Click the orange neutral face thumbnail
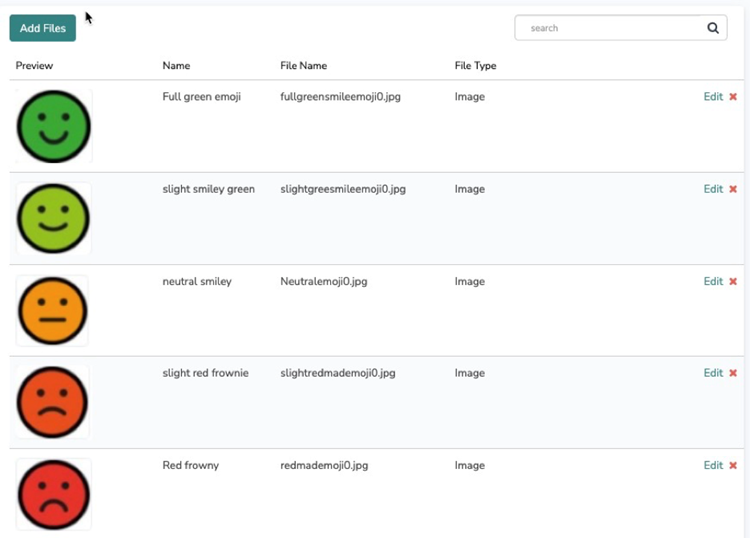 [53, 310]
